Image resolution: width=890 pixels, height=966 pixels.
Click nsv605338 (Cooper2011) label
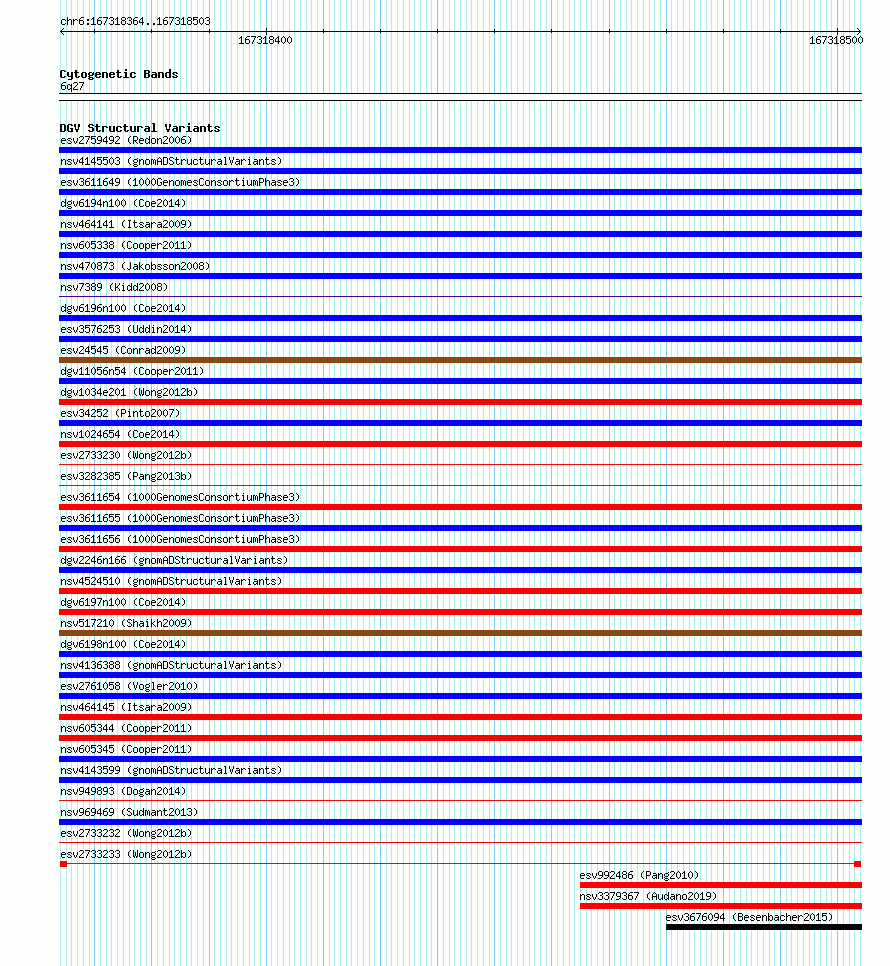pos(126,245)
